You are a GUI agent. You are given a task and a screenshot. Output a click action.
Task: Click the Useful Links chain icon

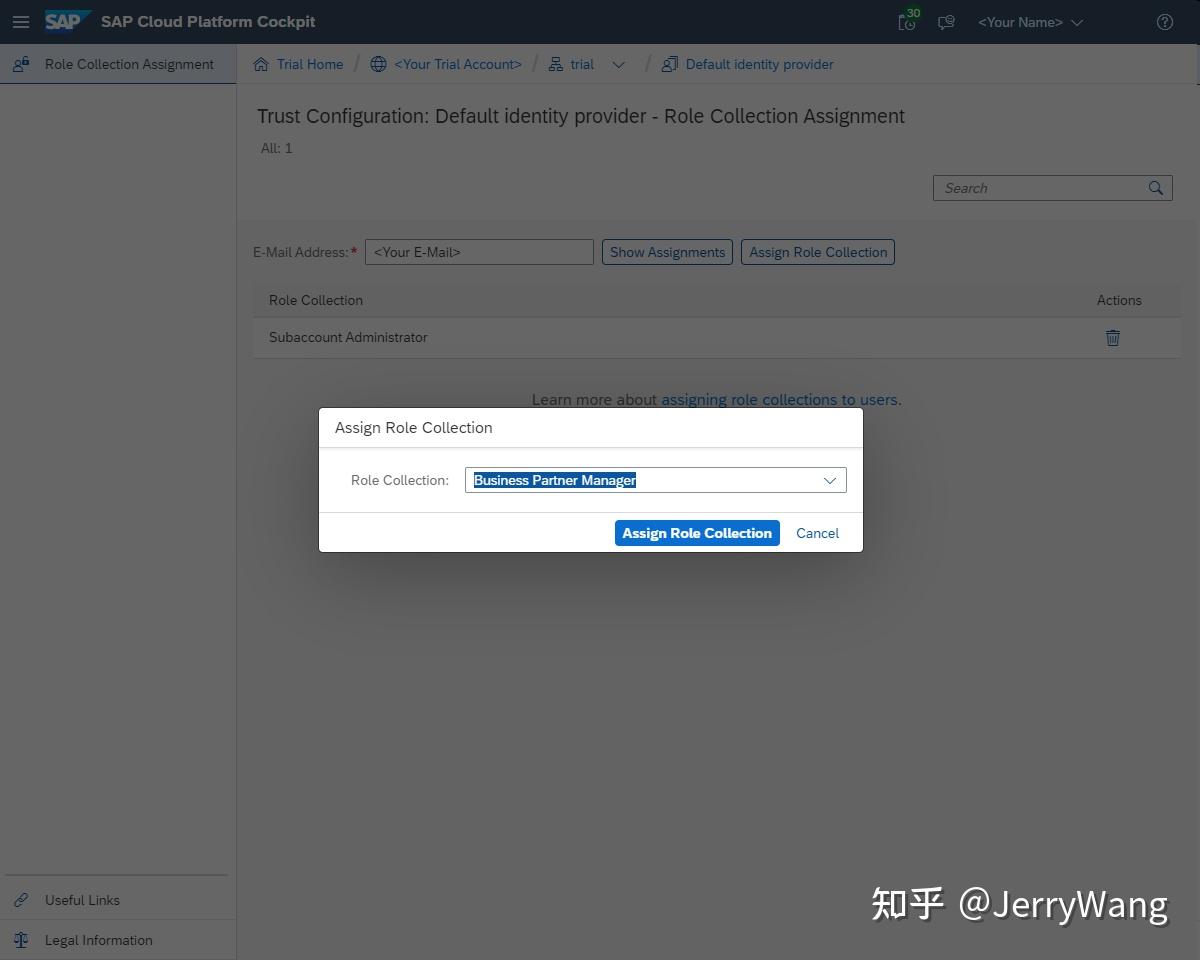(21, 900)
